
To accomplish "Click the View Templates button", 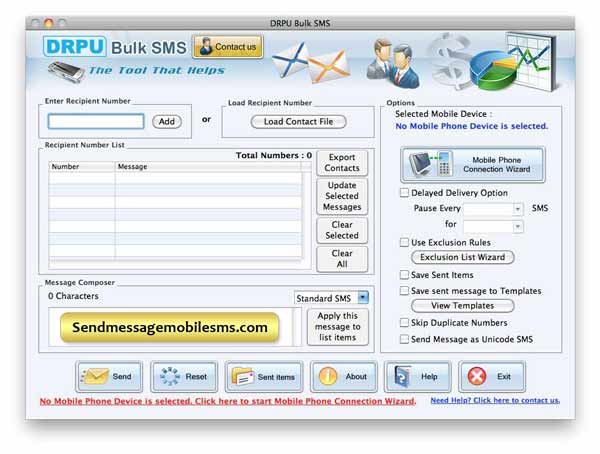I will pyautogui.click(x=463, y=305).
